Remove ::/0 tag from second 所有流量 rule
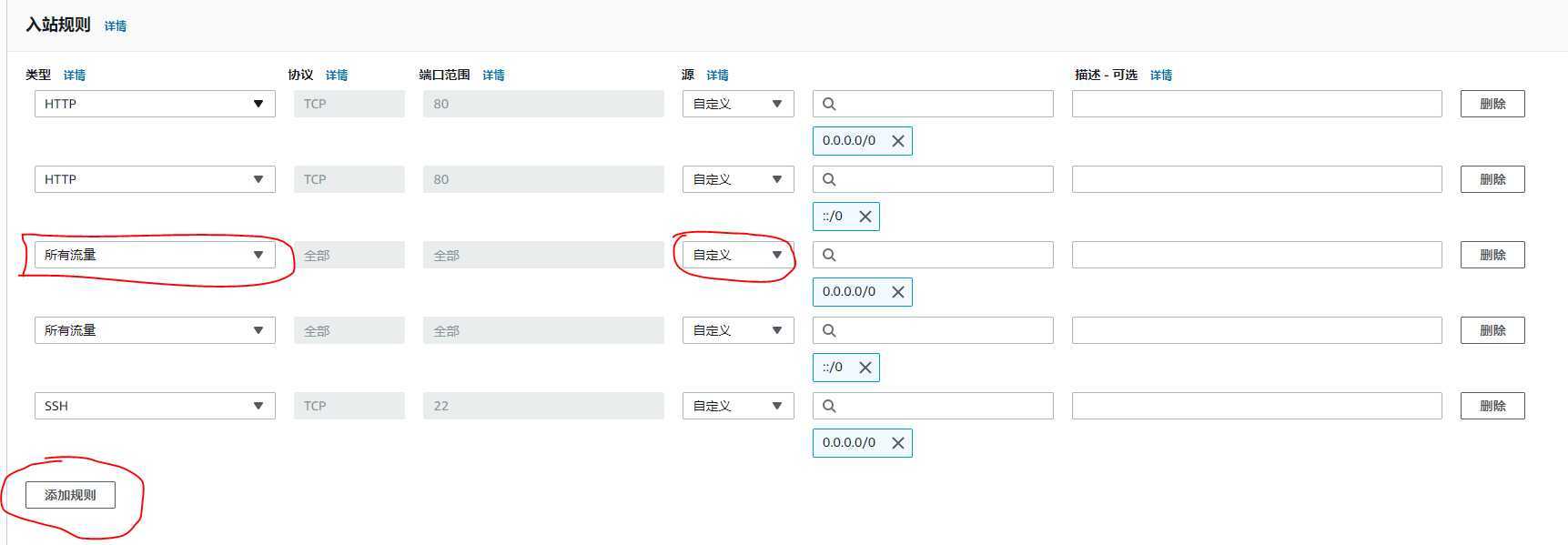 click(x=865, y=368)
